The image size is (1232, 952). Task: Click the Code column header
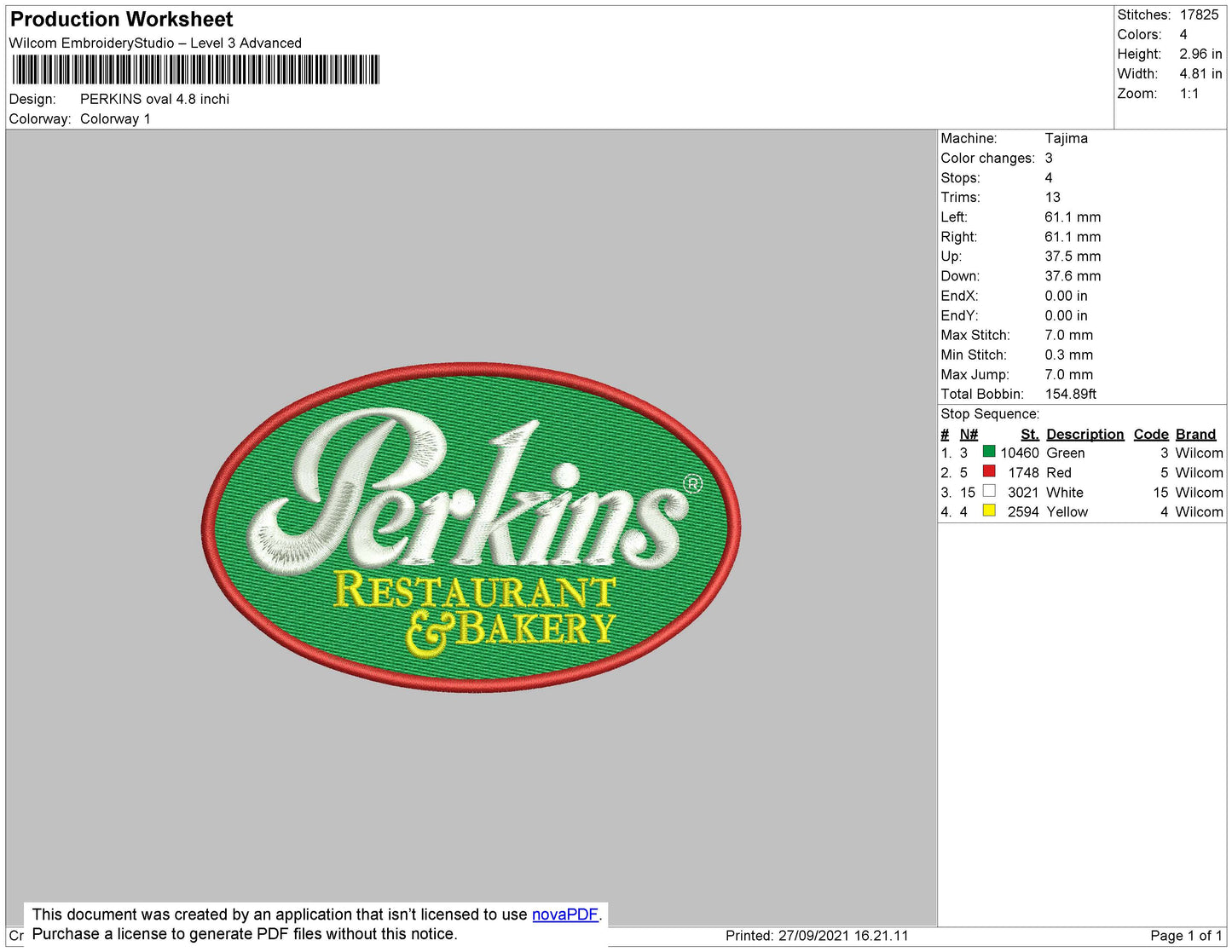point(1151,434)
